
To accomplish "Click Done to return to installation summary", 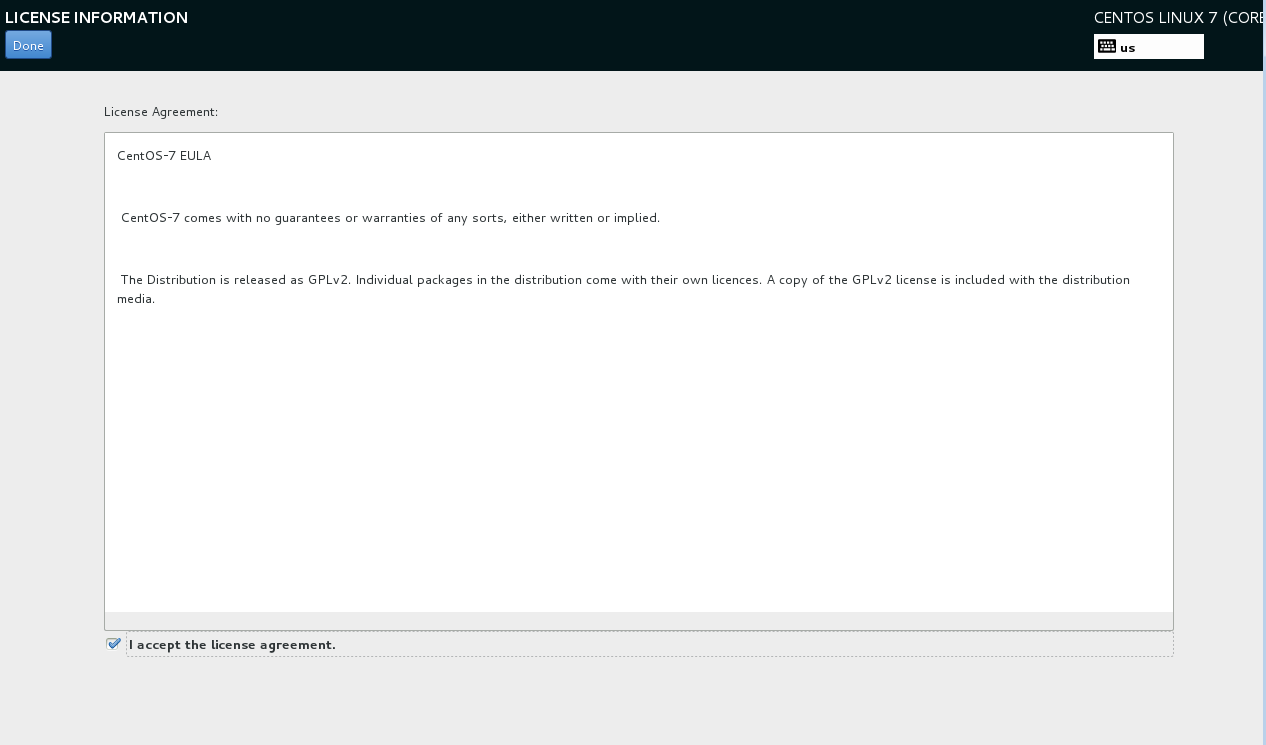I will point(28,44).
